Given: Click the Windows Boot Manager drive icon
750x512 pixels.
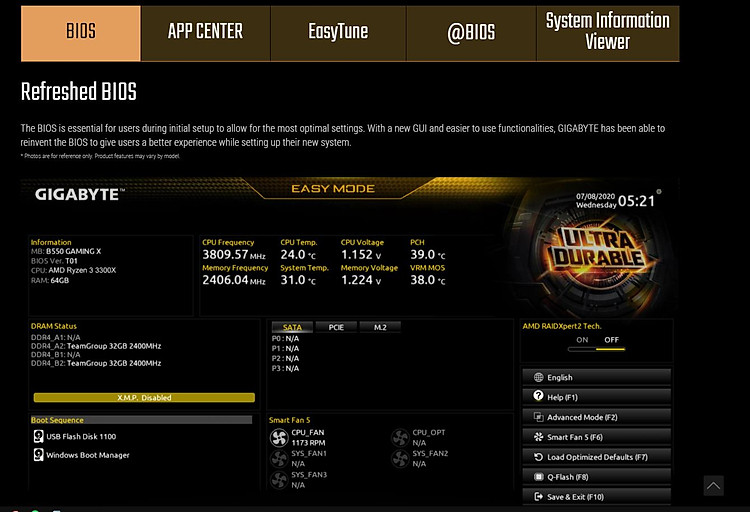Looking at the screenshot, I should [38, 455].
